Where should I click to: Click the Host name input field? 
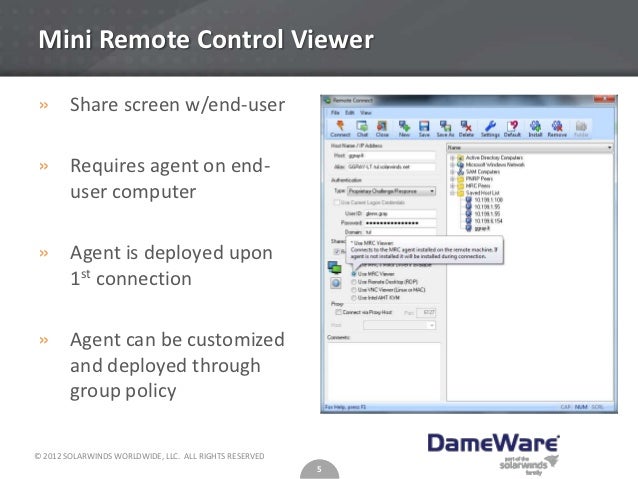391,155
